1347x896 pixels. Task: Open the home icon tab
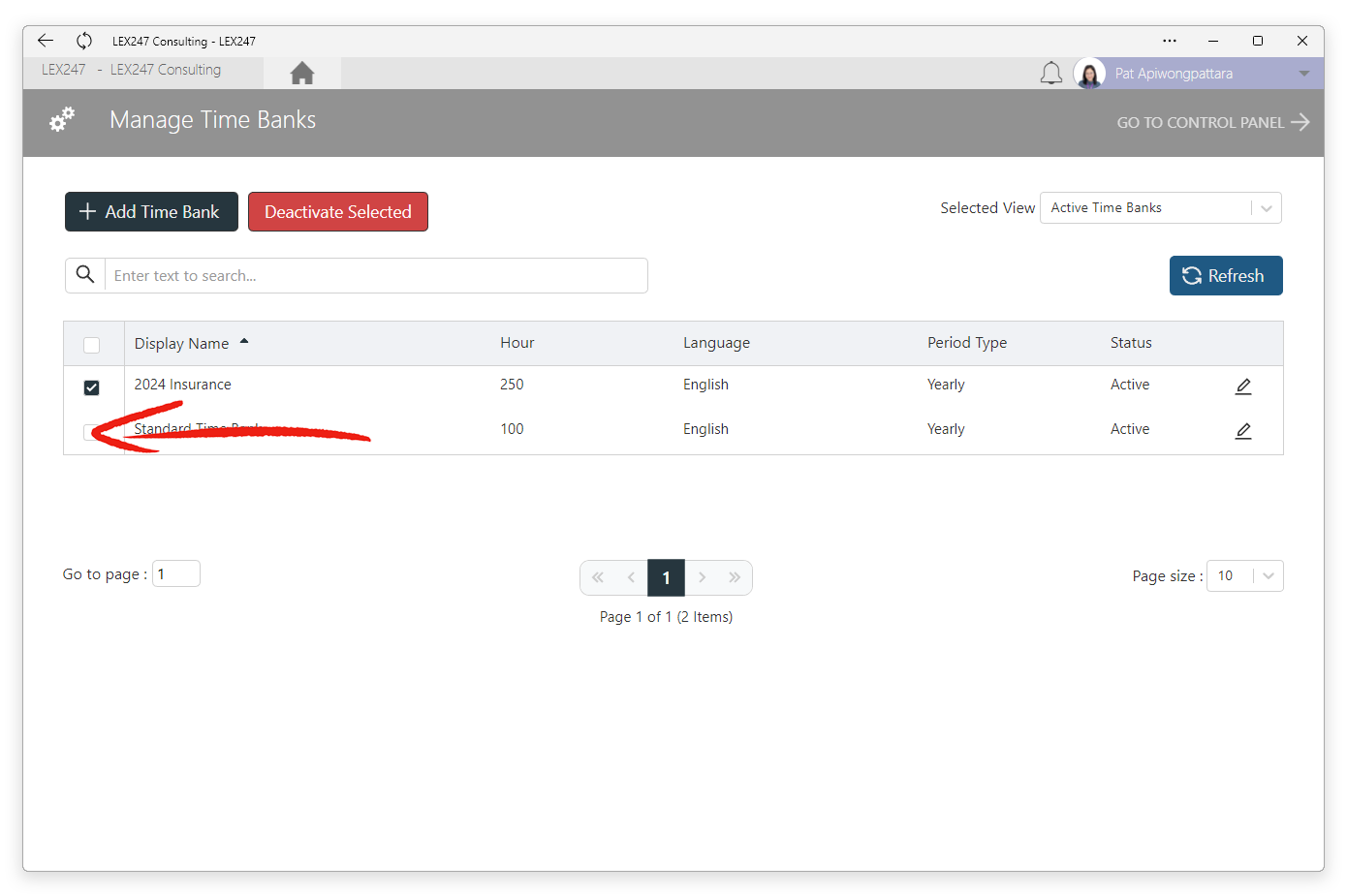(x=302, y=74)
